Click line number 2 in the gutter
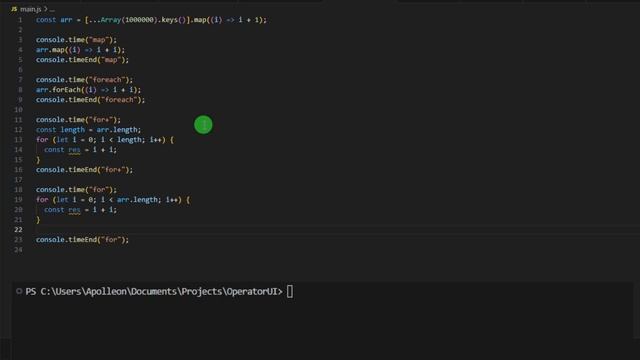Image resolution: width=640 pixels, height=360 pixels. (x=20, y=30)
